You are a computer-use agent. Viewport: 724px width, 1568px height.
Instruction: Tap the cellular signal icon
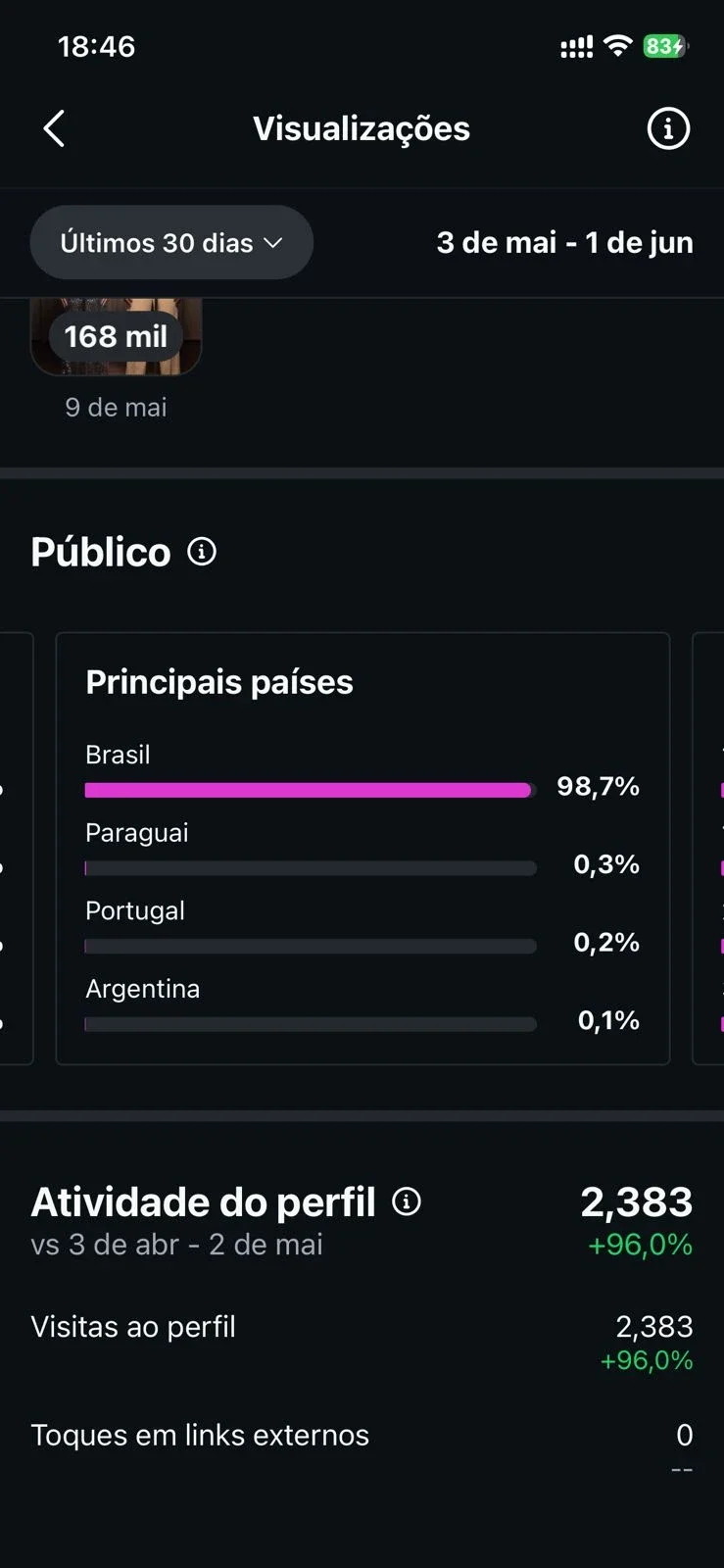576,46
